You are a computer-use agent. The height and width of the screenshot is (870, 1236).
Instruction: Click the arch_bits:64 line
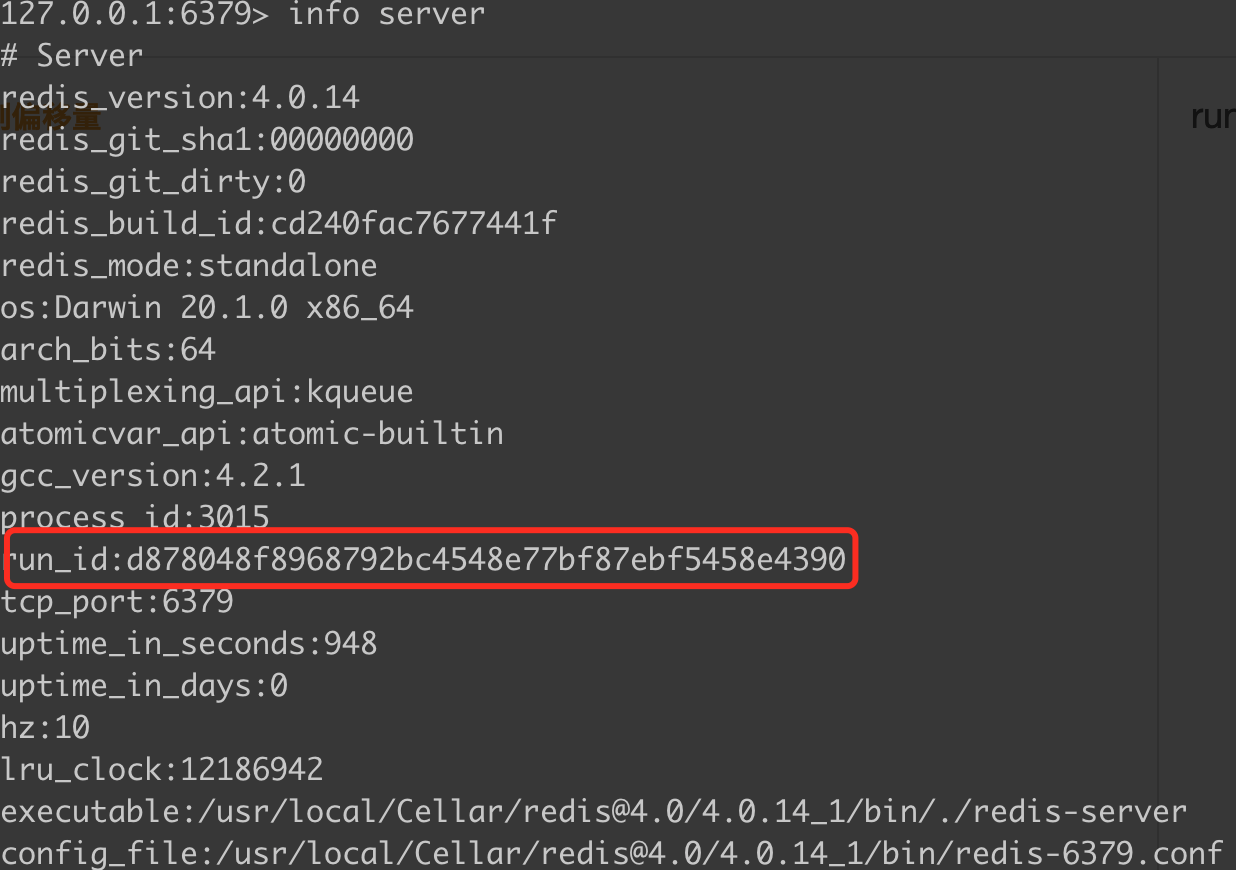pos(108,349)
